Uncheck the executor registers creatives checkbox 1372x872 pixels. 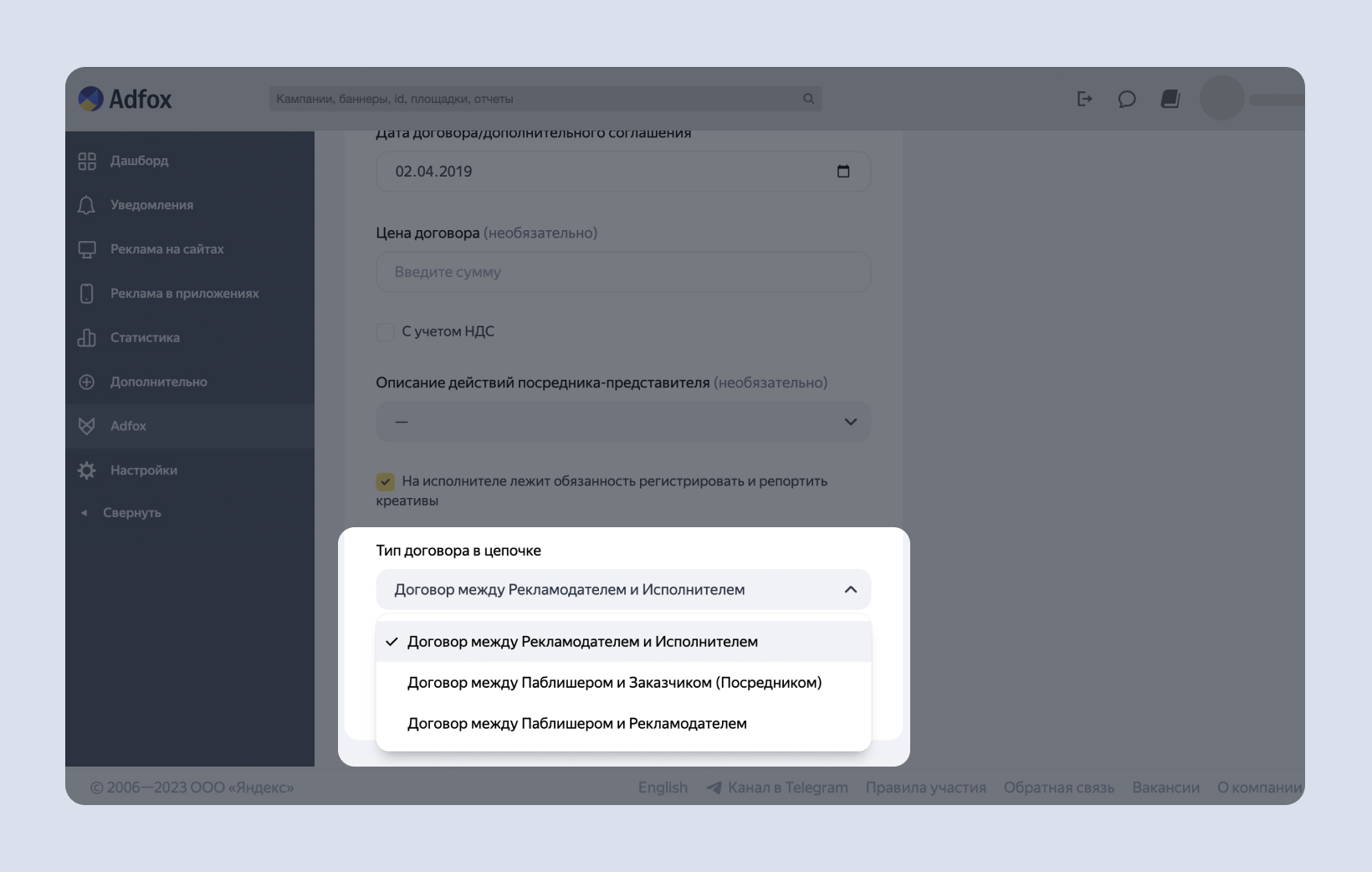click(385, 482)
